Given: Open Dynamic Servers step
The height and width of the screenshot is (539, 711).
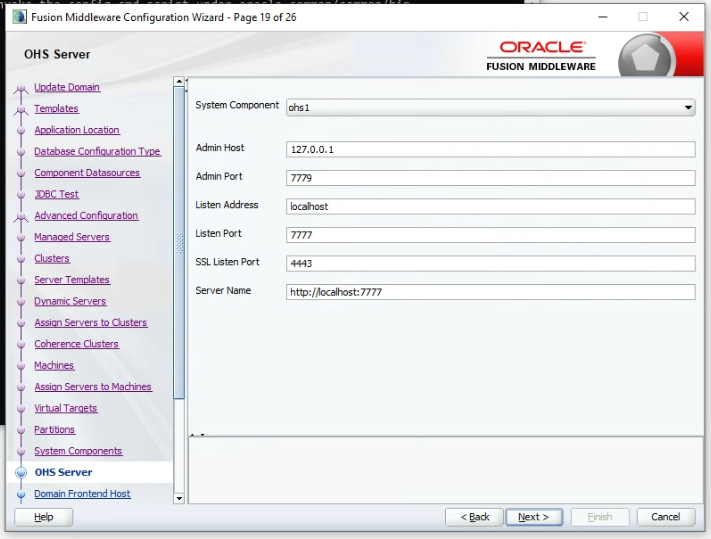Looking at the screenshot, I should click(70, 301).
